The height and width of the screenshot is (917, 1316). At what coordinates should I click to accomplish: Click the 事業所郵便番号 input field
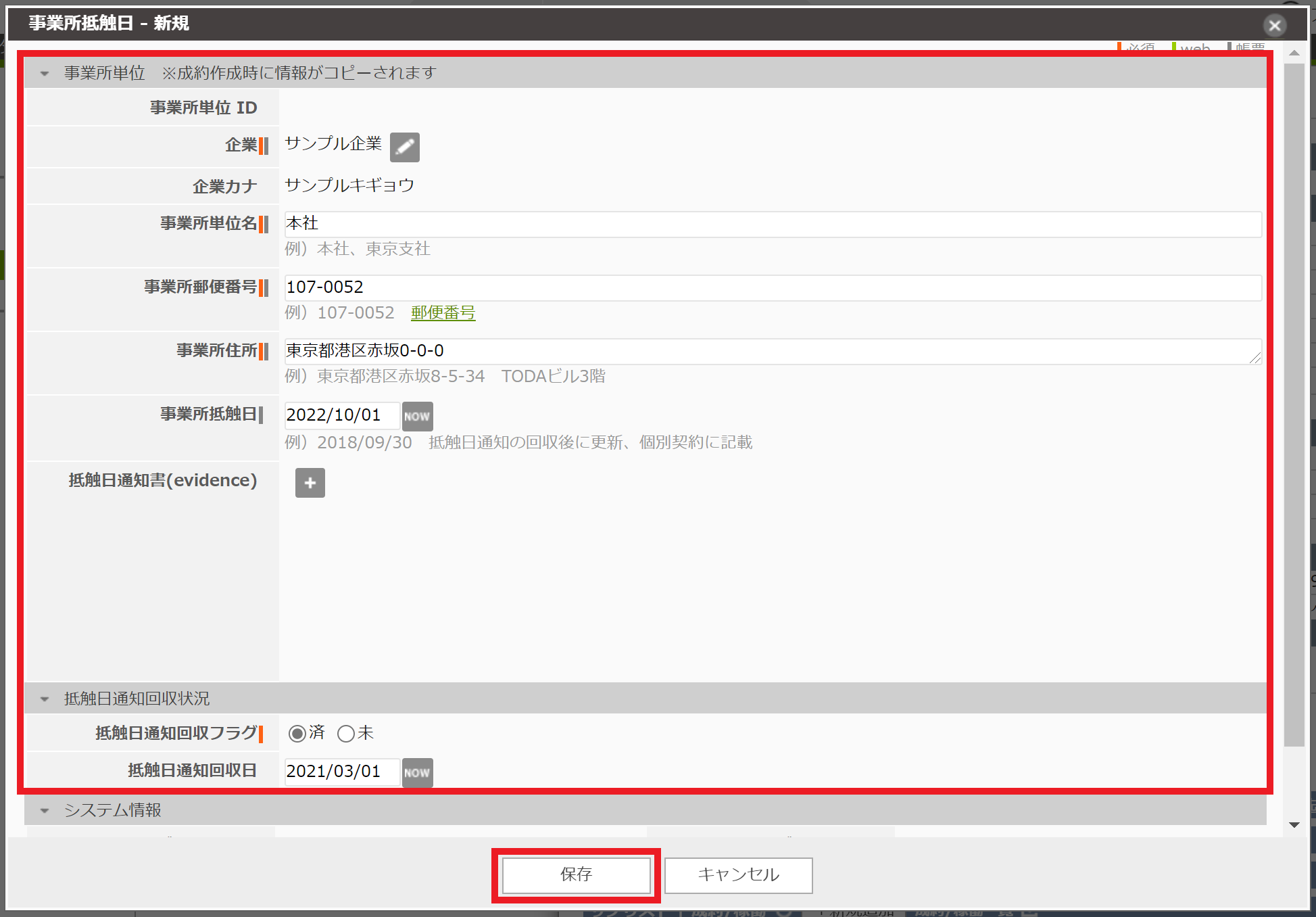point(772,287)
